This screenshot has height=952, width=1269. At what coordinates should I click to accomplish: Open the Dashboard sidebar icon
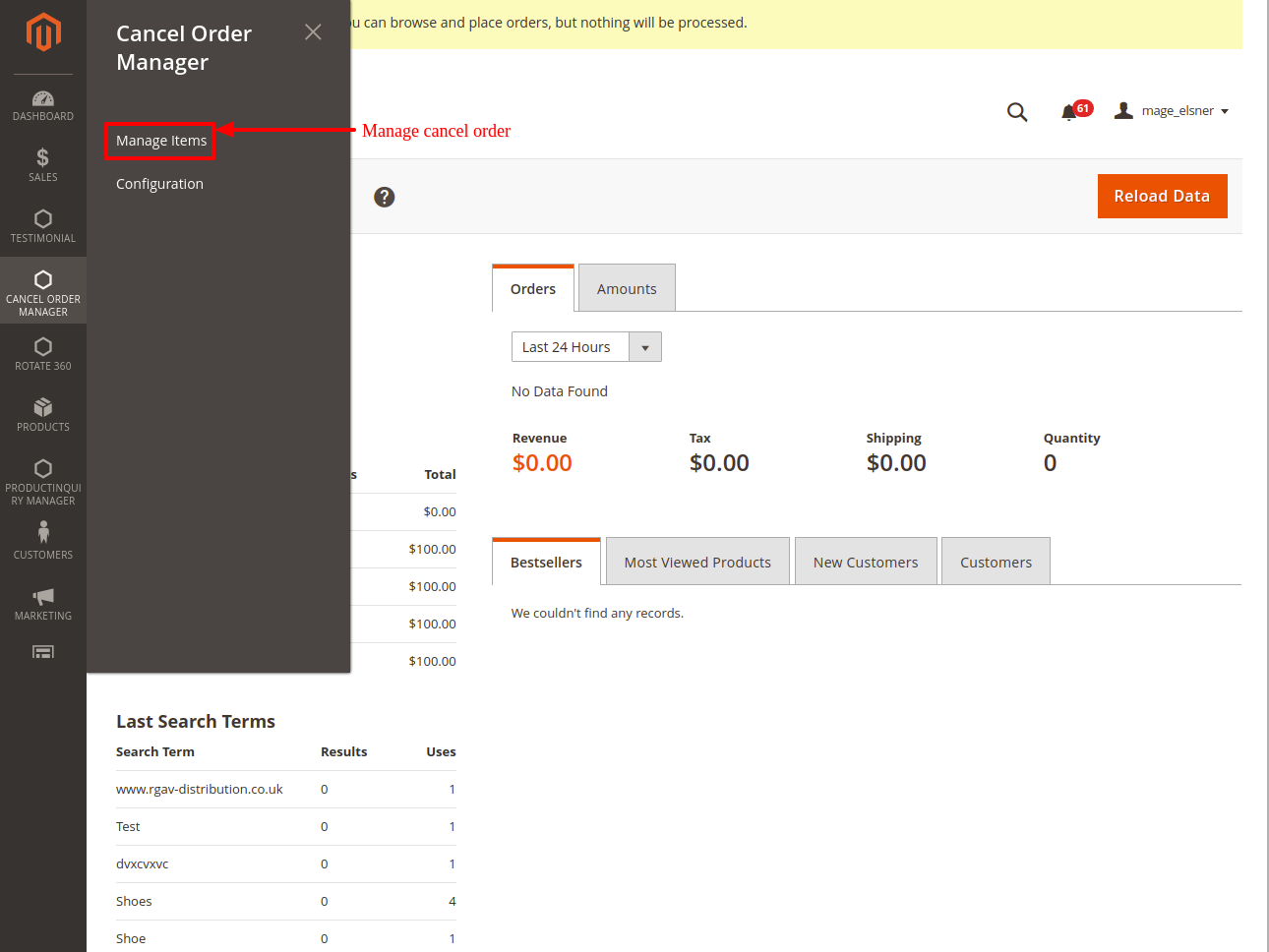[43, 105]
